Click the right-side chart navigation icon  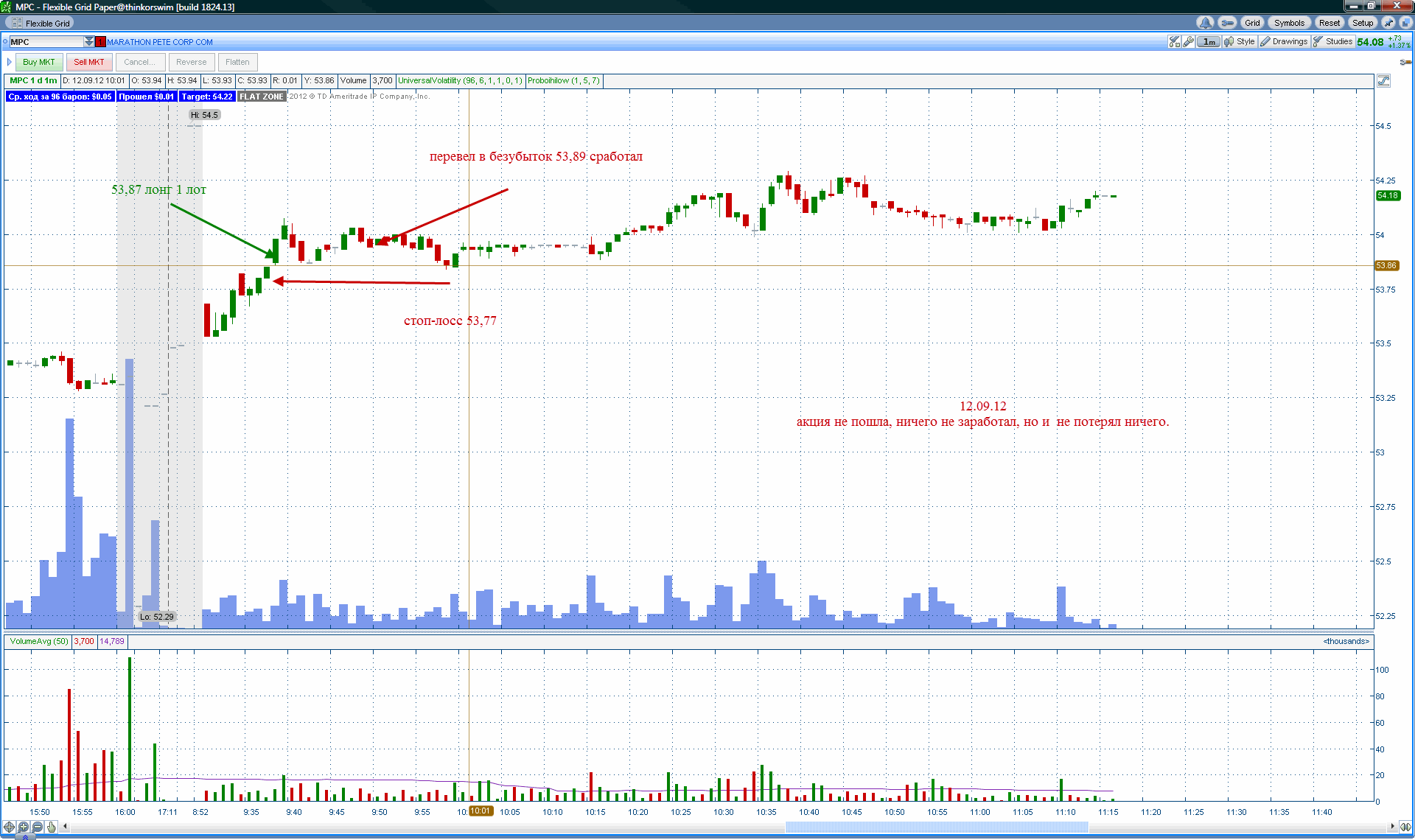click(1405, 827)
